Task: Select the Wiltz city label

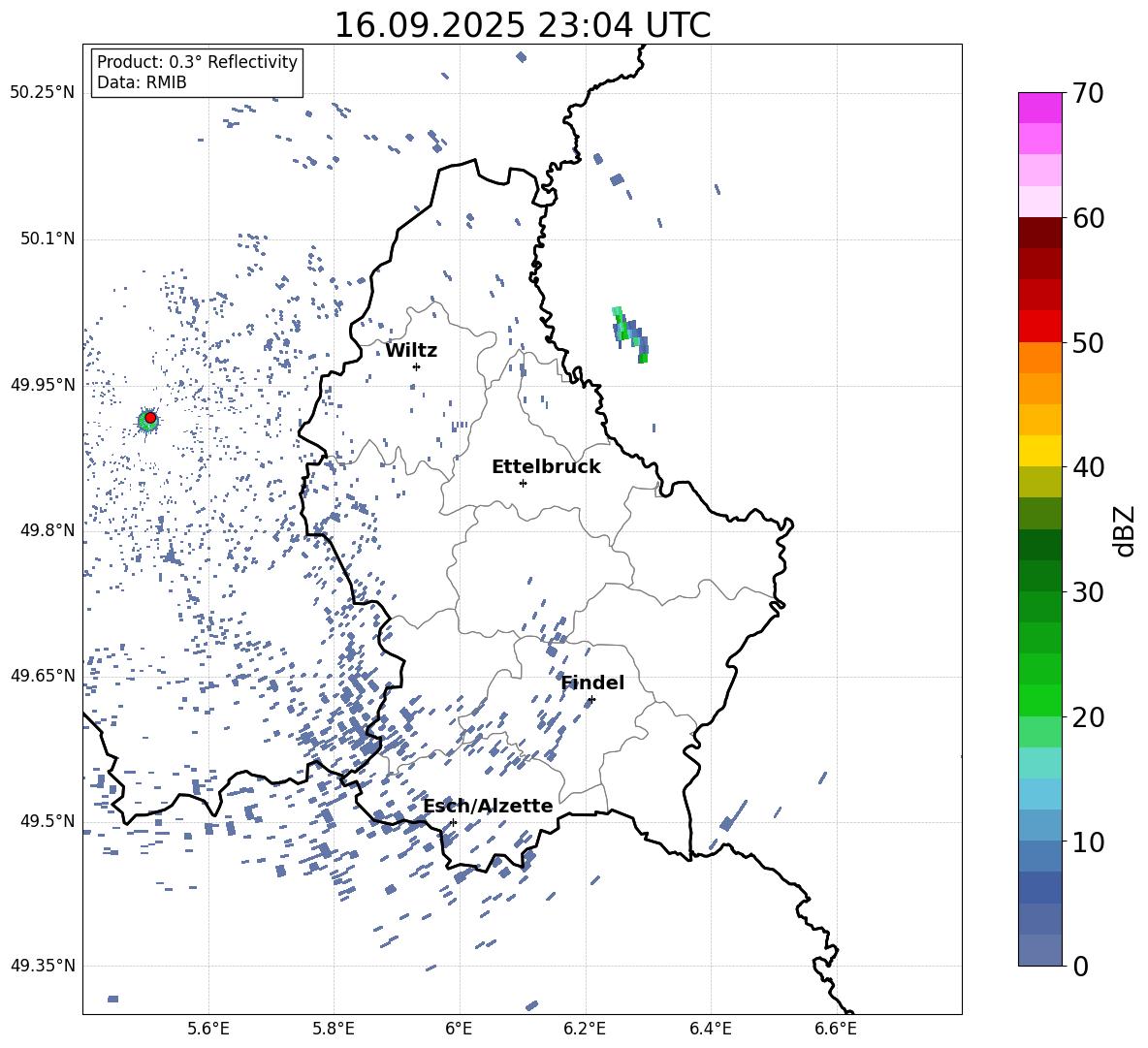Action: pos(411,351)
